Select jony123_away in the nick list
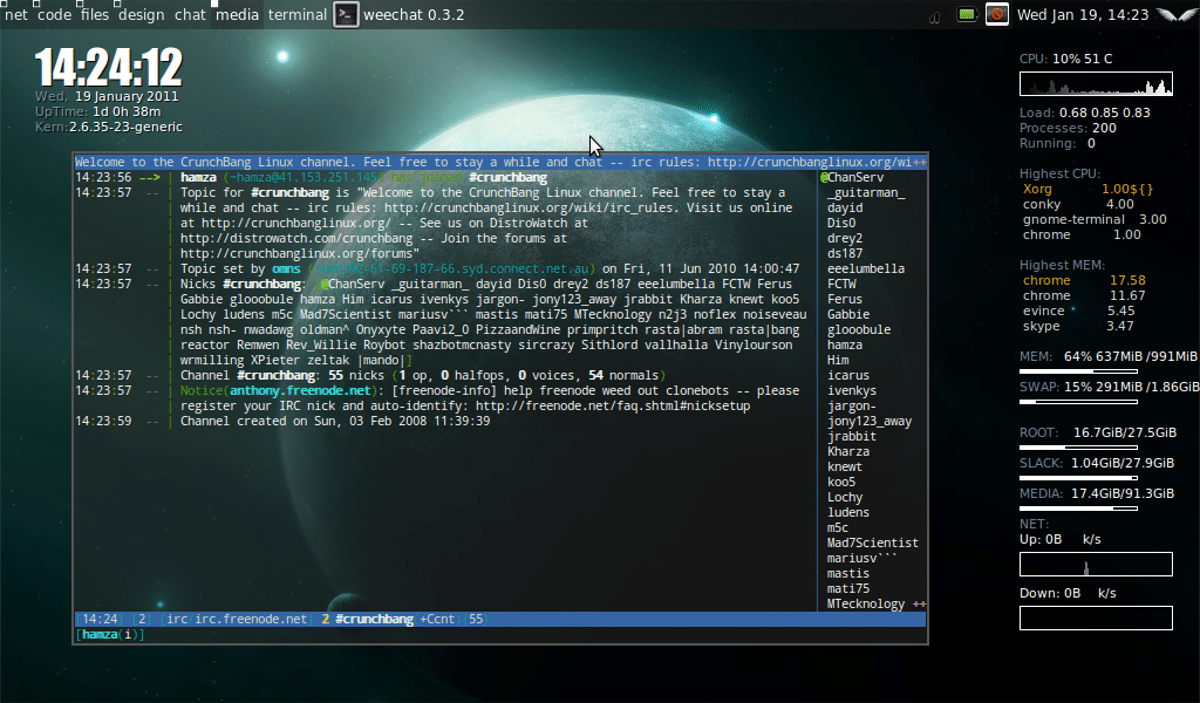The width and height of the screenshot is (1200, 703). (870, 421)
